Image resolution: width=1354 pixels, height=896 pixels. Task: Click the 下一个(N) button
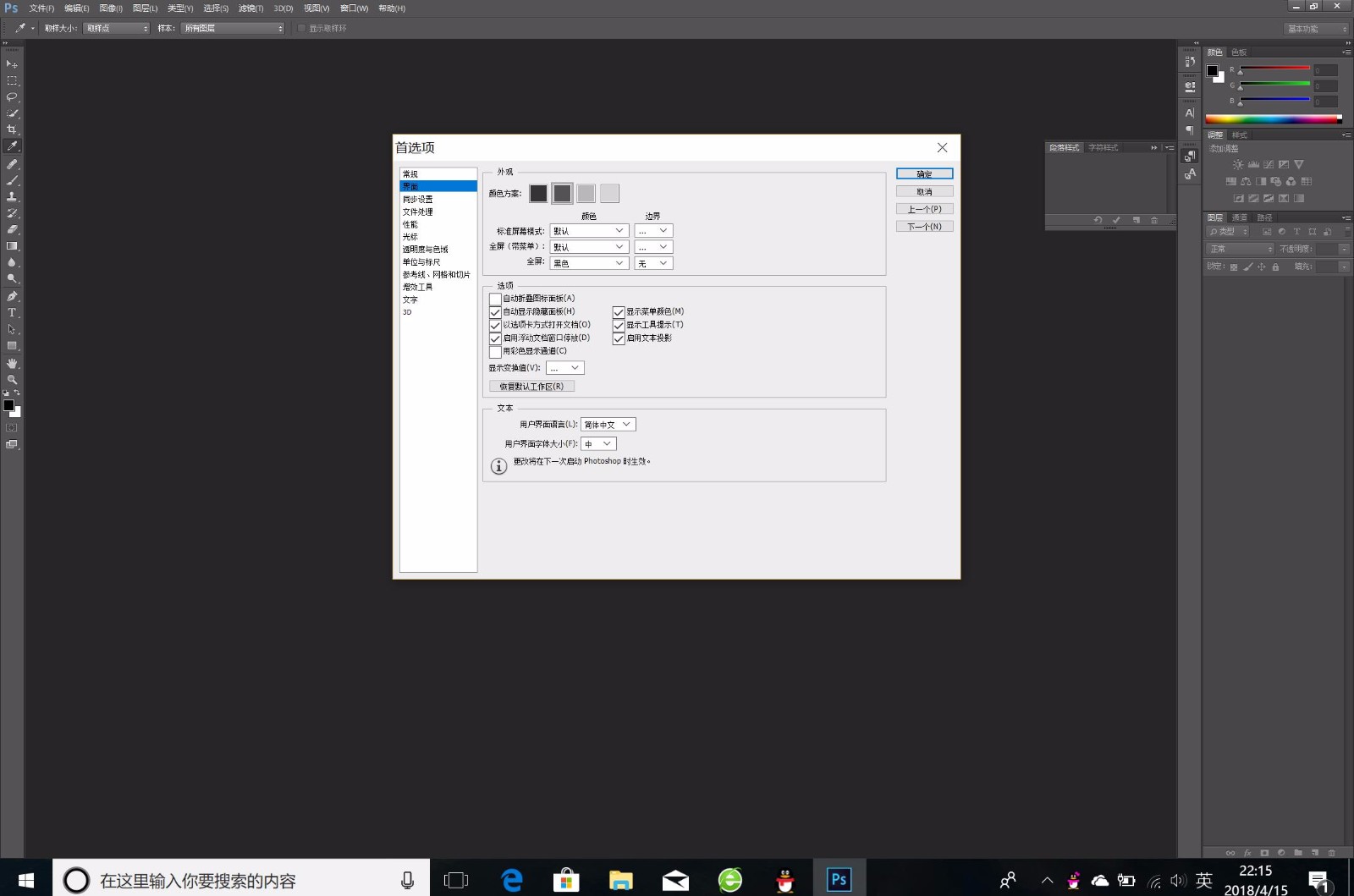924,227
